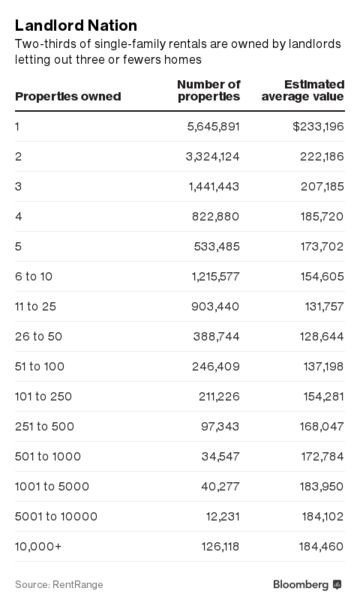Select the 26 to 50 row label
This screenshot has width=360, height=606.
(39, 336)
